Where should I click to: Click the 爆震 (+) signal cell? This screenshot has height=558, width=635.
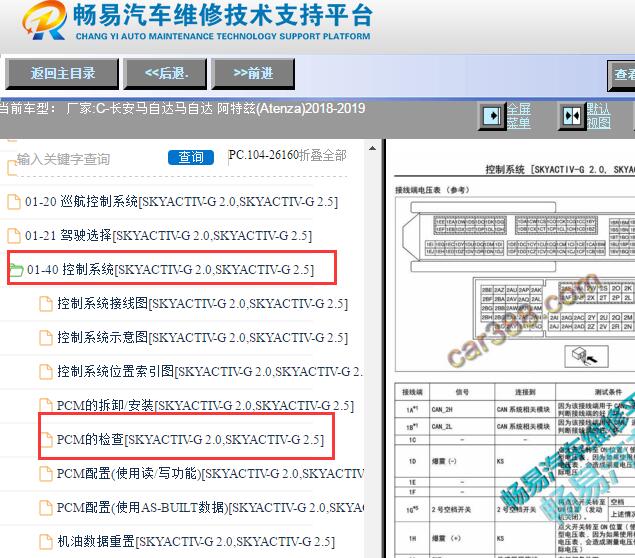click(x=462, y=538)
